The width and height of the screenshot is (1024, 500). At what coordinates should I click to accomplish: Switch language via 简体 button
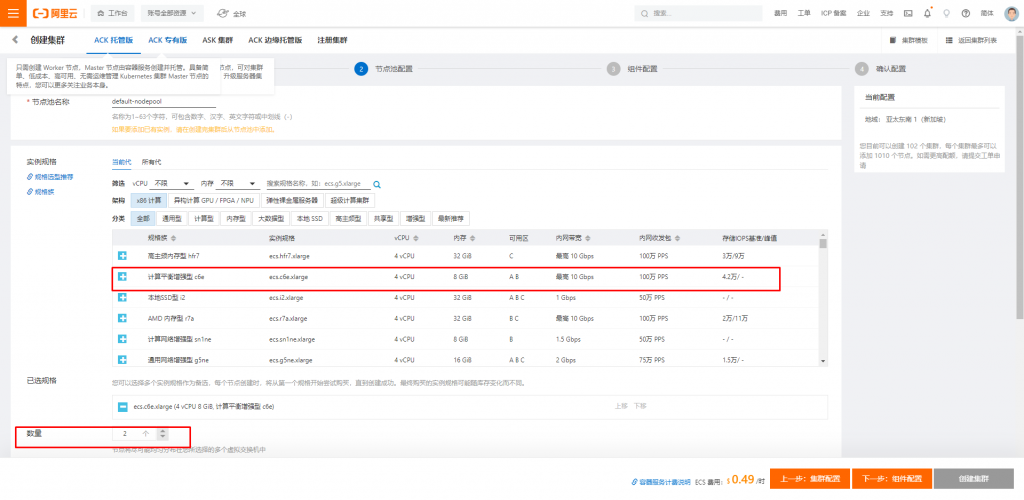pos(986,13)
